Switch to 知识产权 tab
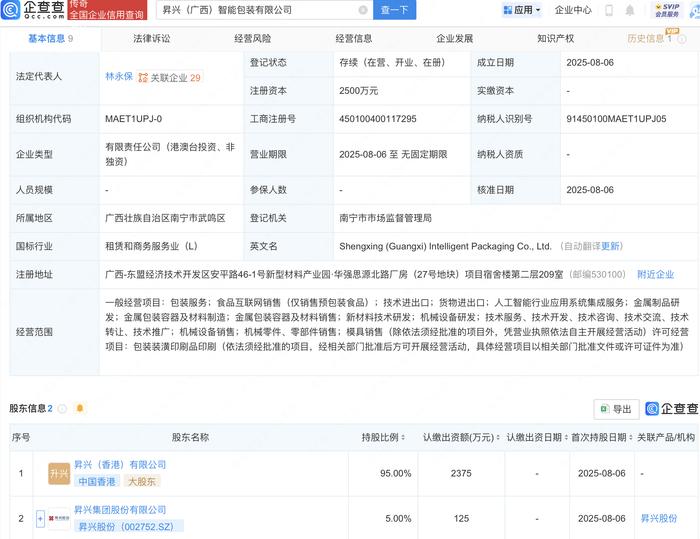 [555, 39]
